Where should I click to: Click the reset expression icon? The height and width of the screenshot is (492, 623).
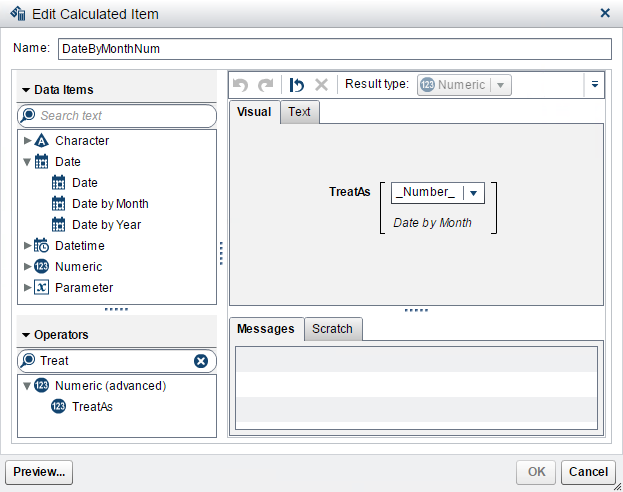point(297,85)
